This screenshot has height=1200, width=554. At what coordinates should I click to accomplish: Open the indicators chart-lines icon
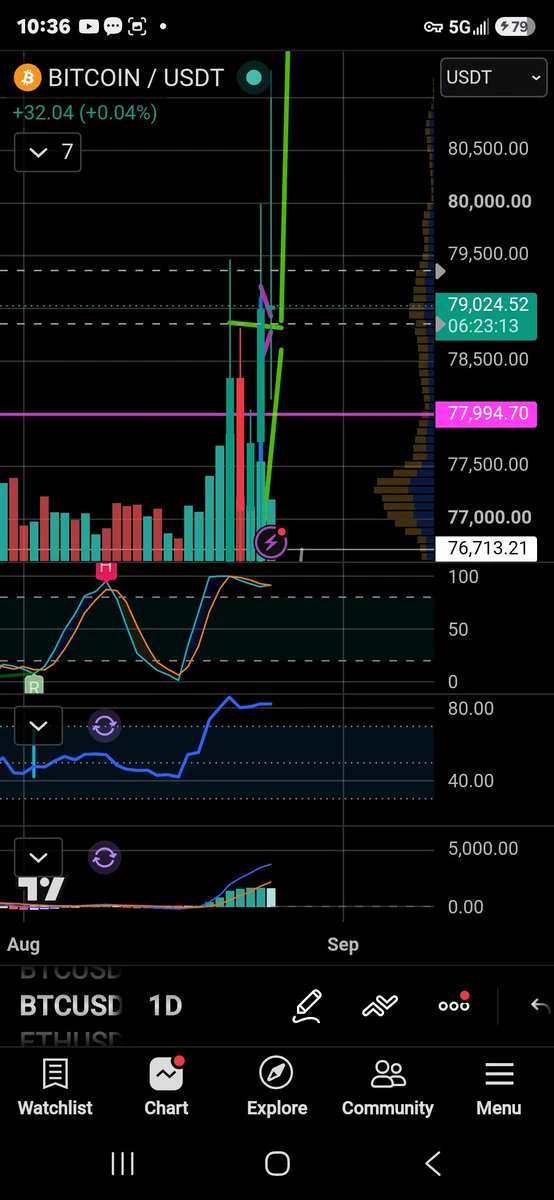pyautogui.click(x=380, y=1006)
